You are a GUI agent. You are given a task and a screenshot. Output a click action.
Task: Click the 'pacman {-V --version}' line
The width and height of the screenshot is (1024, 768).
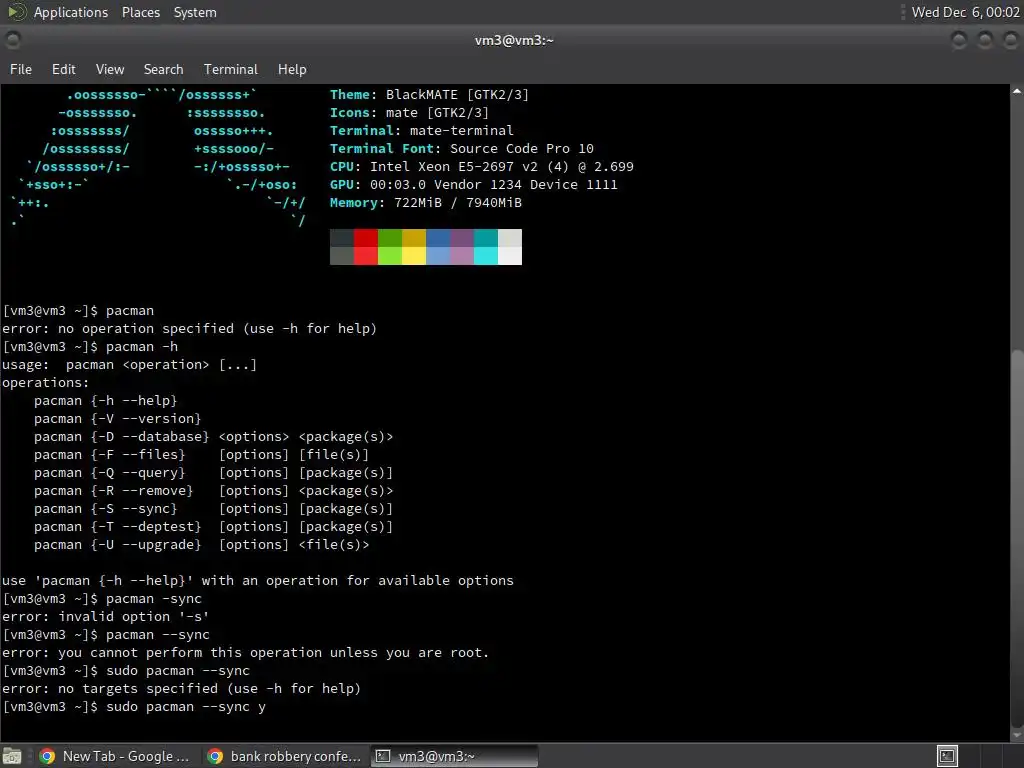pos(118,419)
